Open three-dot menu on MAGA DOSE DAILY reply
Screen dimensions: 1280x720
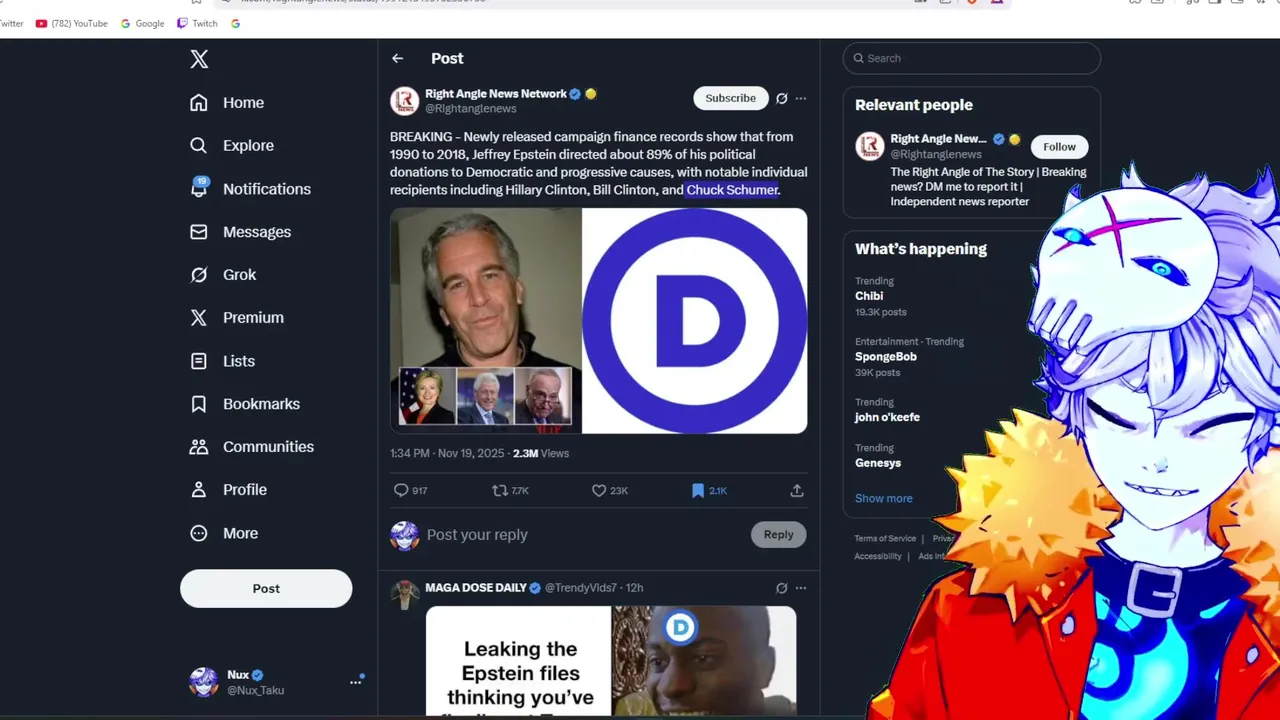801,588
